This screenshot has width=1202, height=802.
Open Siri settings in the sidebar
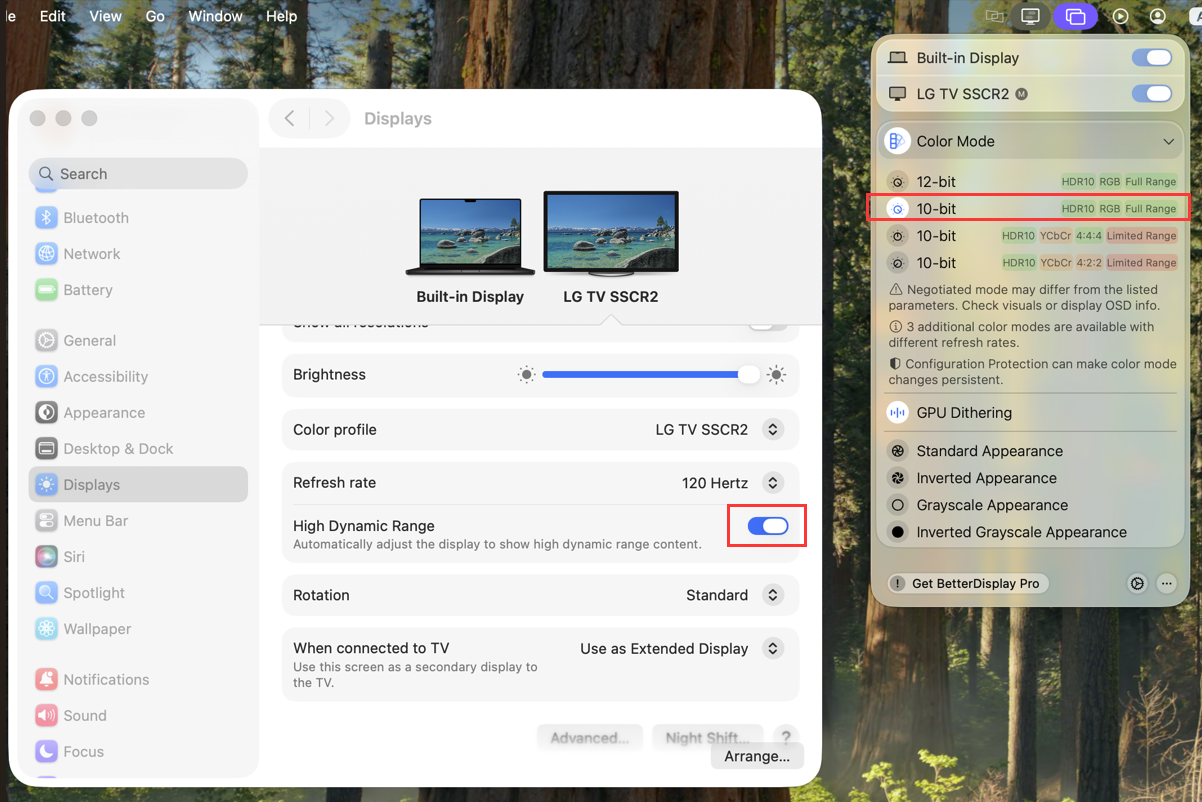138,557
